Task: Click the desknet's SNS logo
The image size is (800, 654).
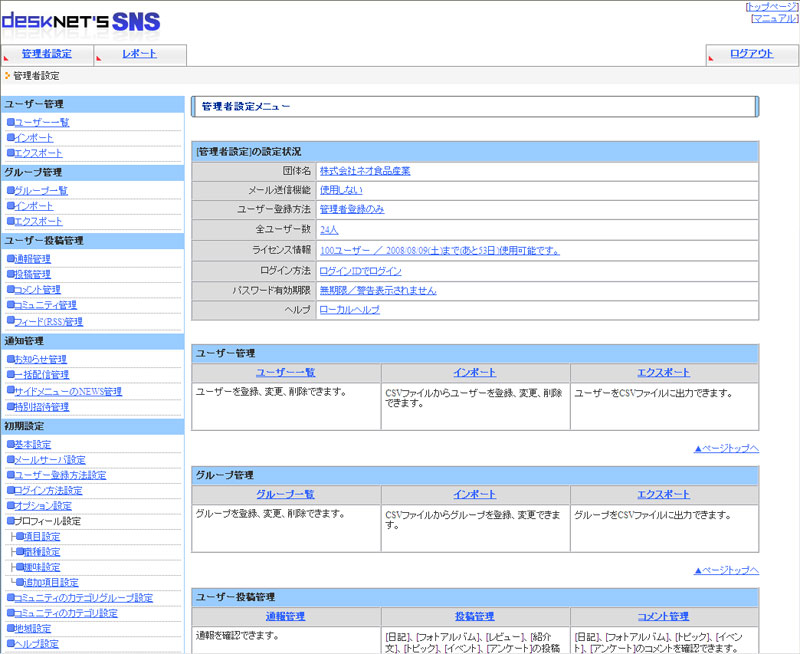Action: pos(81,22)
